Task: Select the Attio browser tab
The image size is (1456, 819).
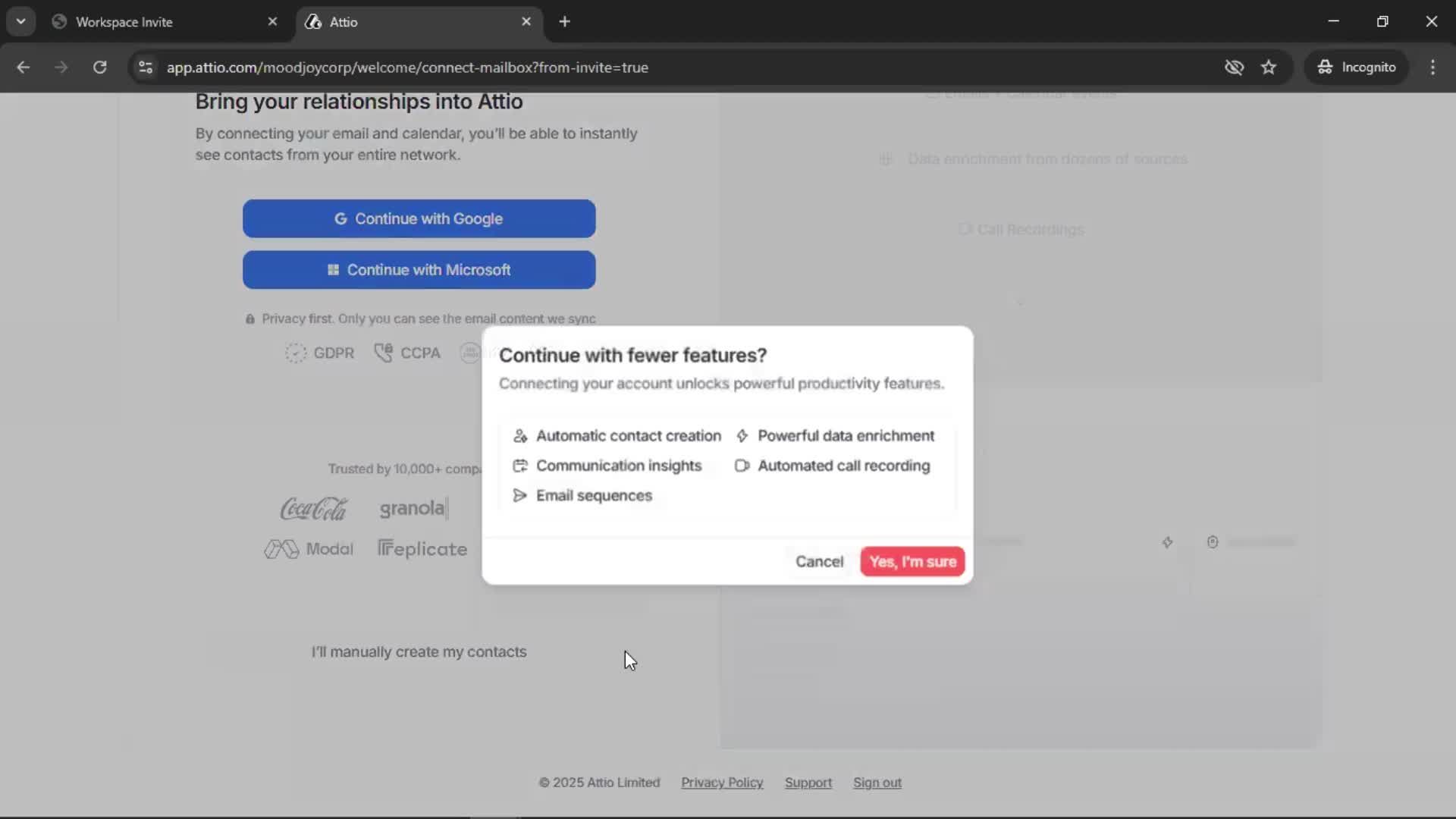Action: pyautogui.click(x=341, y=22)
